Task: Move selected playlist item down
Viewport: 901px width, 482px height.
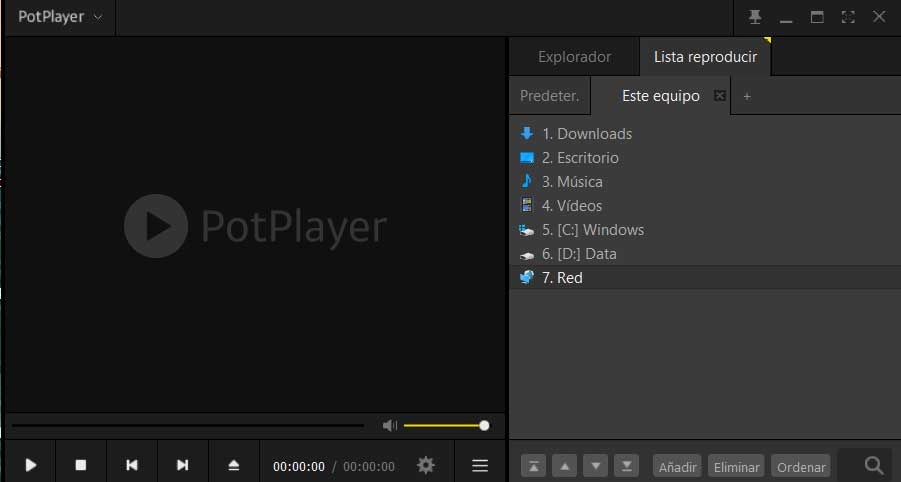Action: pos(595,466)
